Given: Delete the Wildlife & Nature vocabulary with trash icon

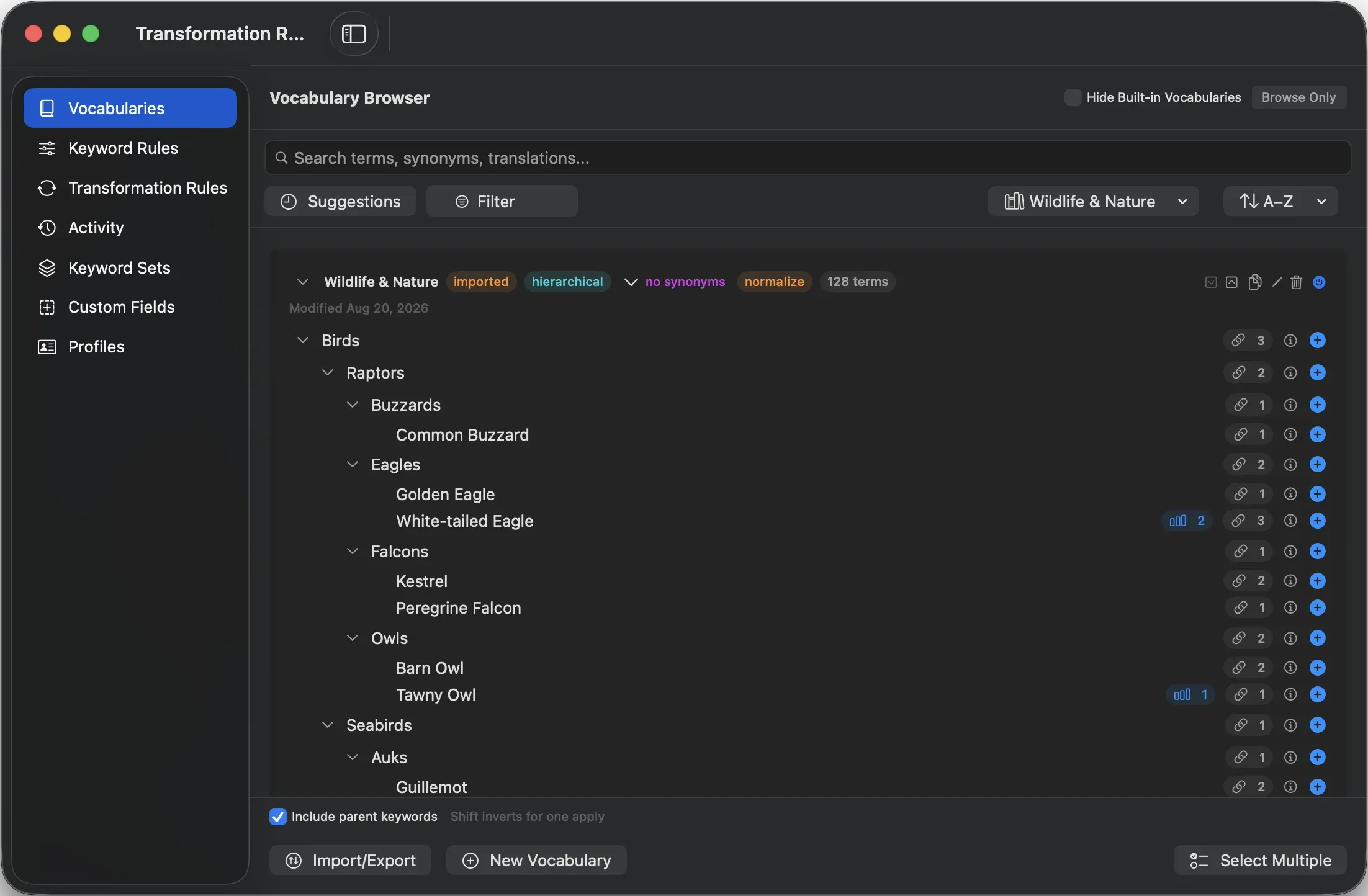Looking at the screenshot, I should pos(1297,282).
